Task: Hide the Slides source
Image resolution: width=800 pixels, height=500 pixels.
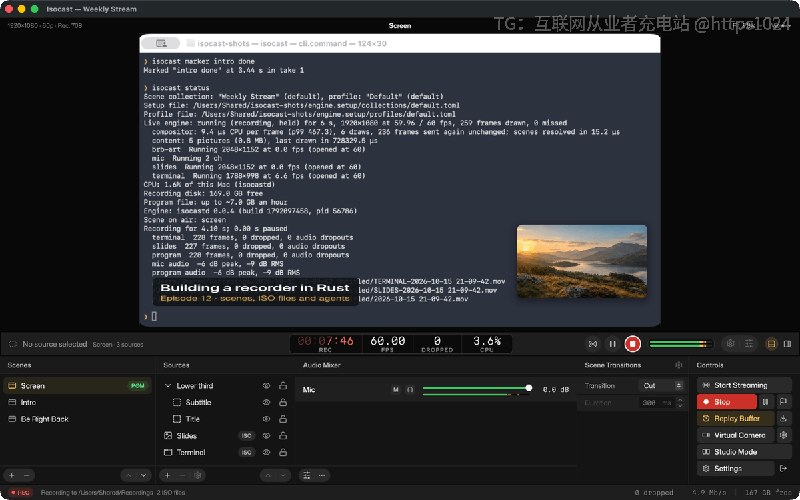Action: pos(266,436)
